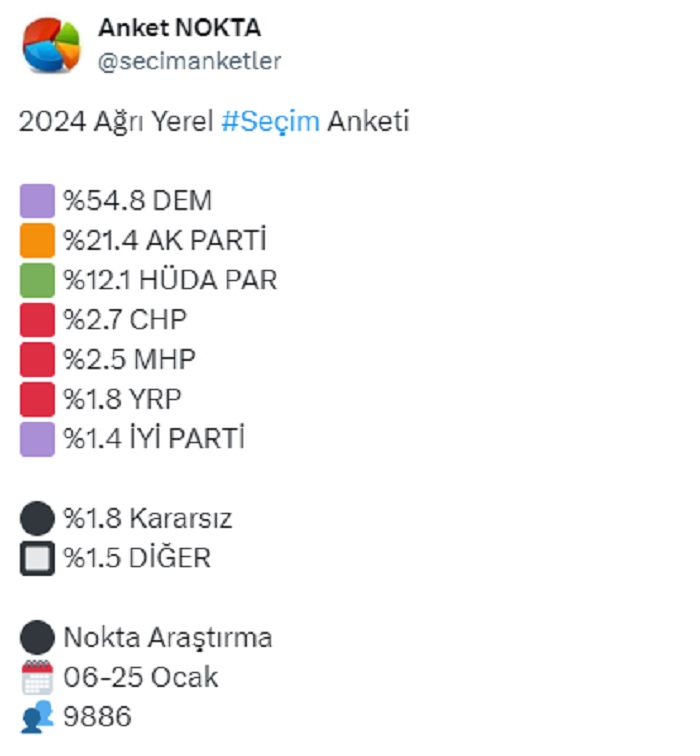Click the people icon next to 9886
This screenshot has height=756, width=700.
tap(37, 716)
